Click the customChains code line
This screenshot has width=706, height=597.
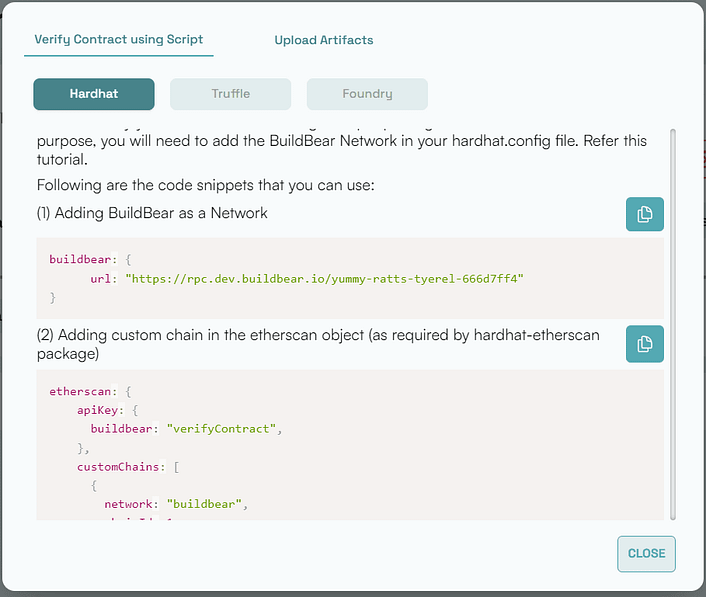click(128, 467)
